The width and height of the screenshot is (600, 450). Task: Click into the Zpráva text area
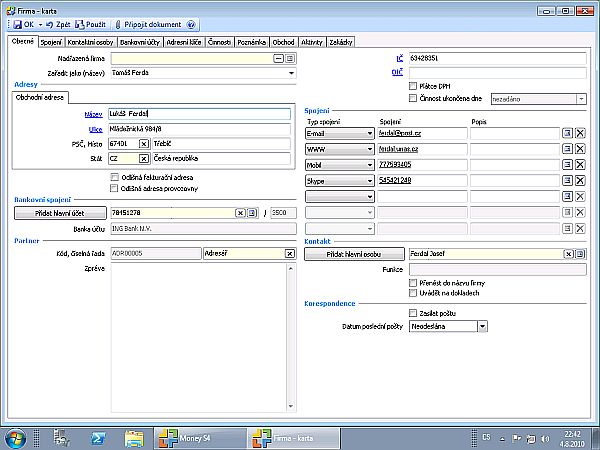click(x=199, y=338)
